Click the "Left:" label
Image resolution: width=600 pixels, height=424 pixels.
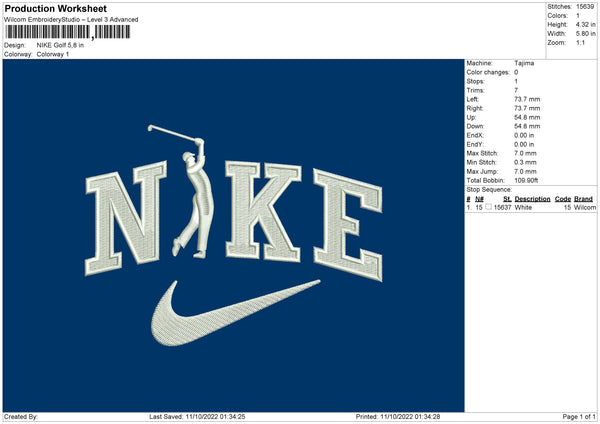click(x=472, y=99)
